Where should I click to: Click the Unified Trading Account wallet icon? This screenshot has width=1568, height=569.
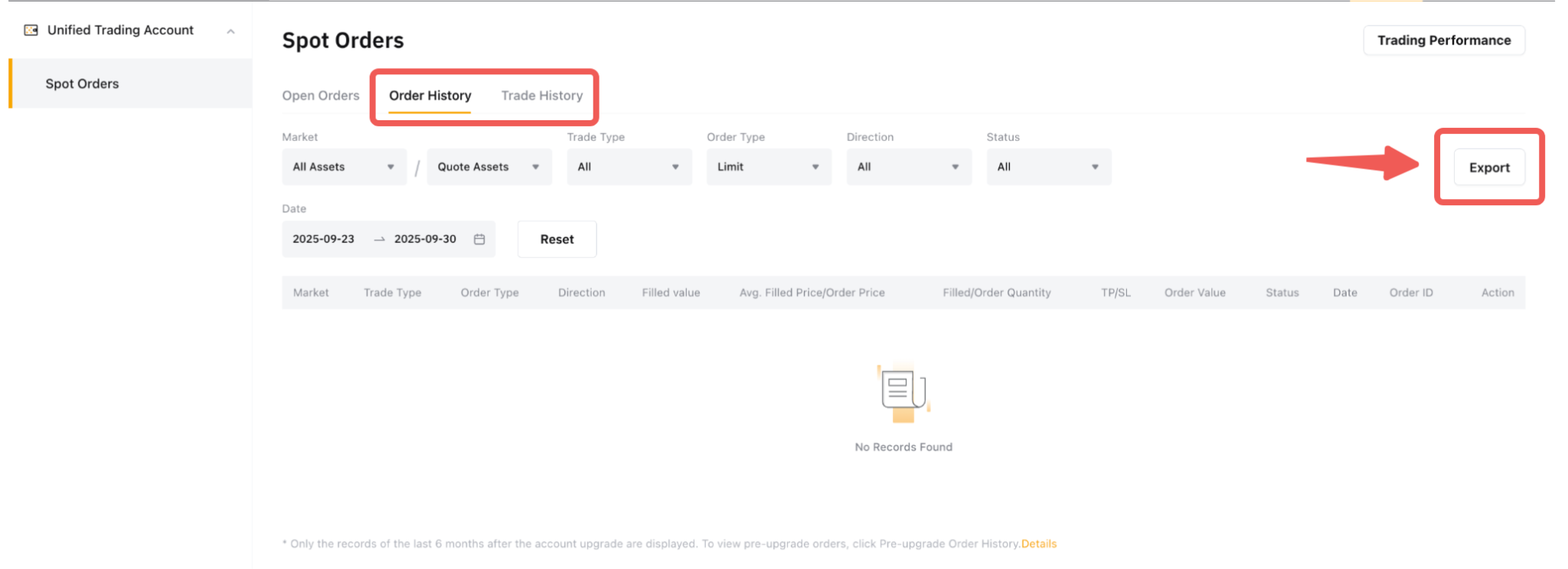pos(31,30)
